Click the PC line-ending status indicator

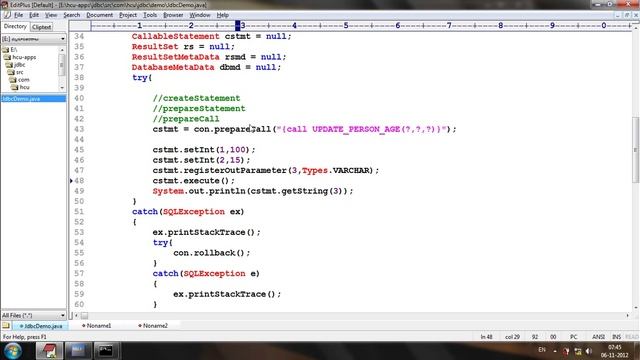[x=573, y=337]
